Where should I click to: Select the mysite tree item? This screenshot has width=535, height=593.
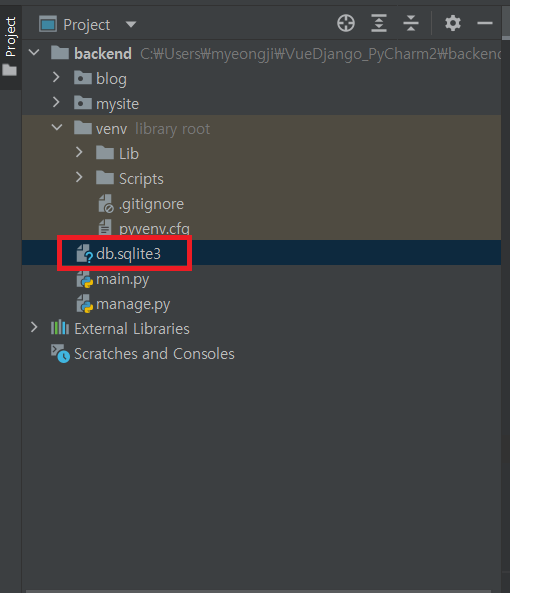point(117,104)
